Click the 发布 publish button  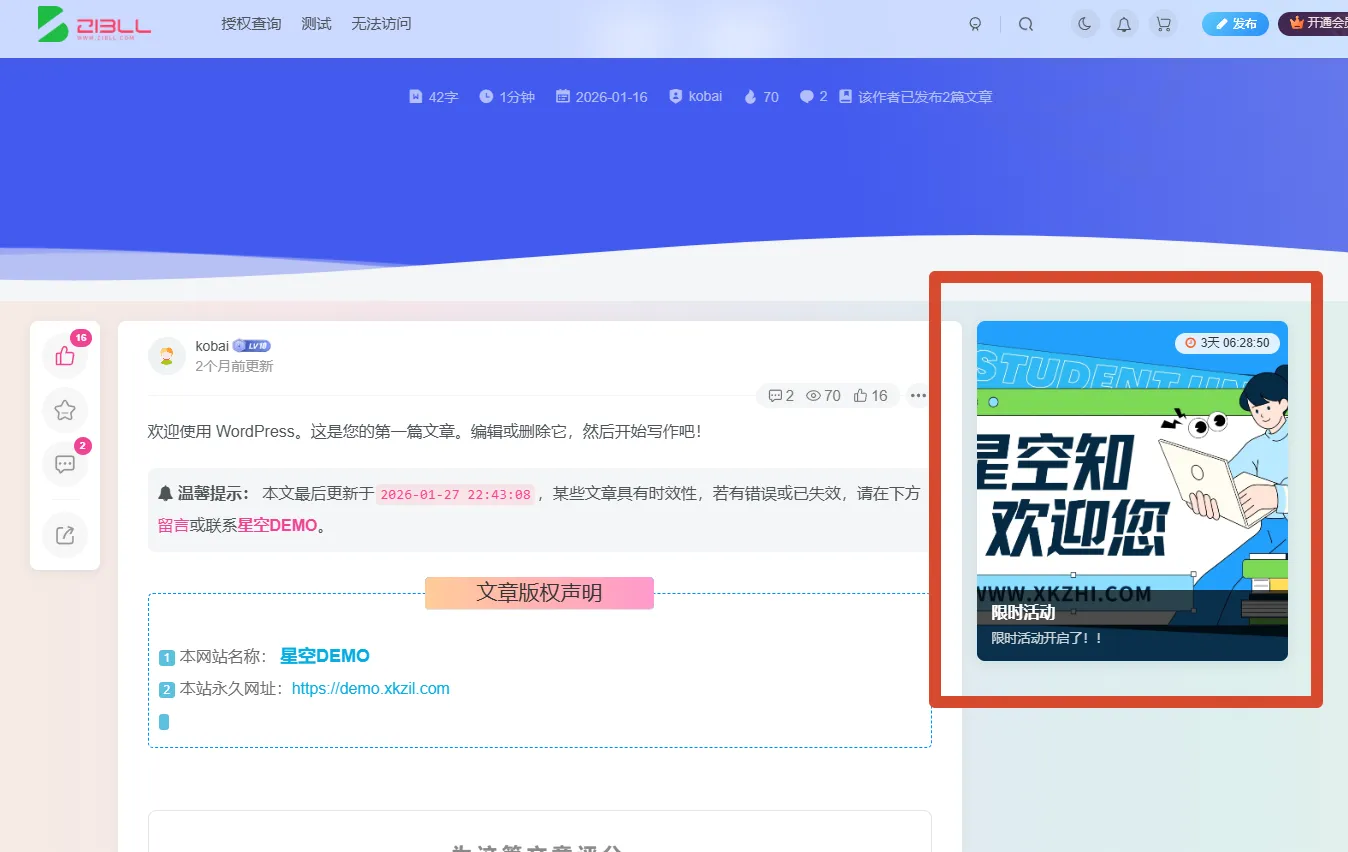(x=1234, y=23)
